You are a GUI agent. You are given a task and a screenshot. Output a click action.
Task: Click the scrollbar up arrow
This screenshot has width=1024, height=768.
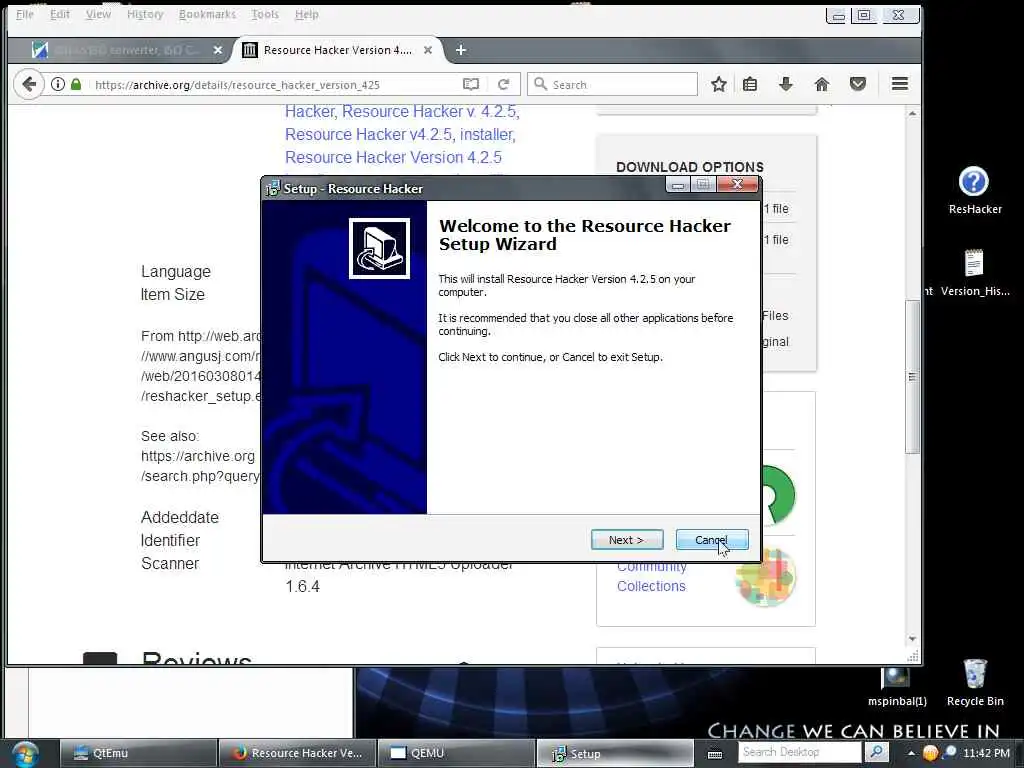pos(912,114)
